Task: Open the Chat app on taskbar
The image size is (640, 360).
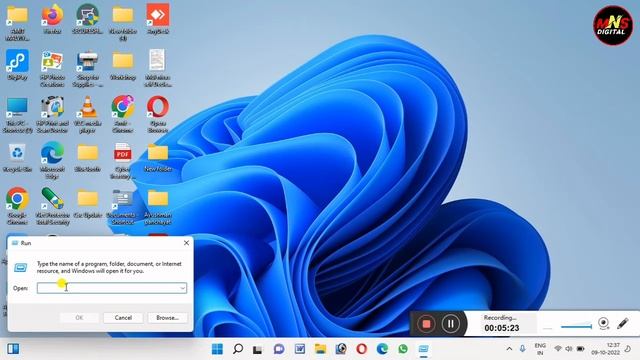Action: [279, 349]
